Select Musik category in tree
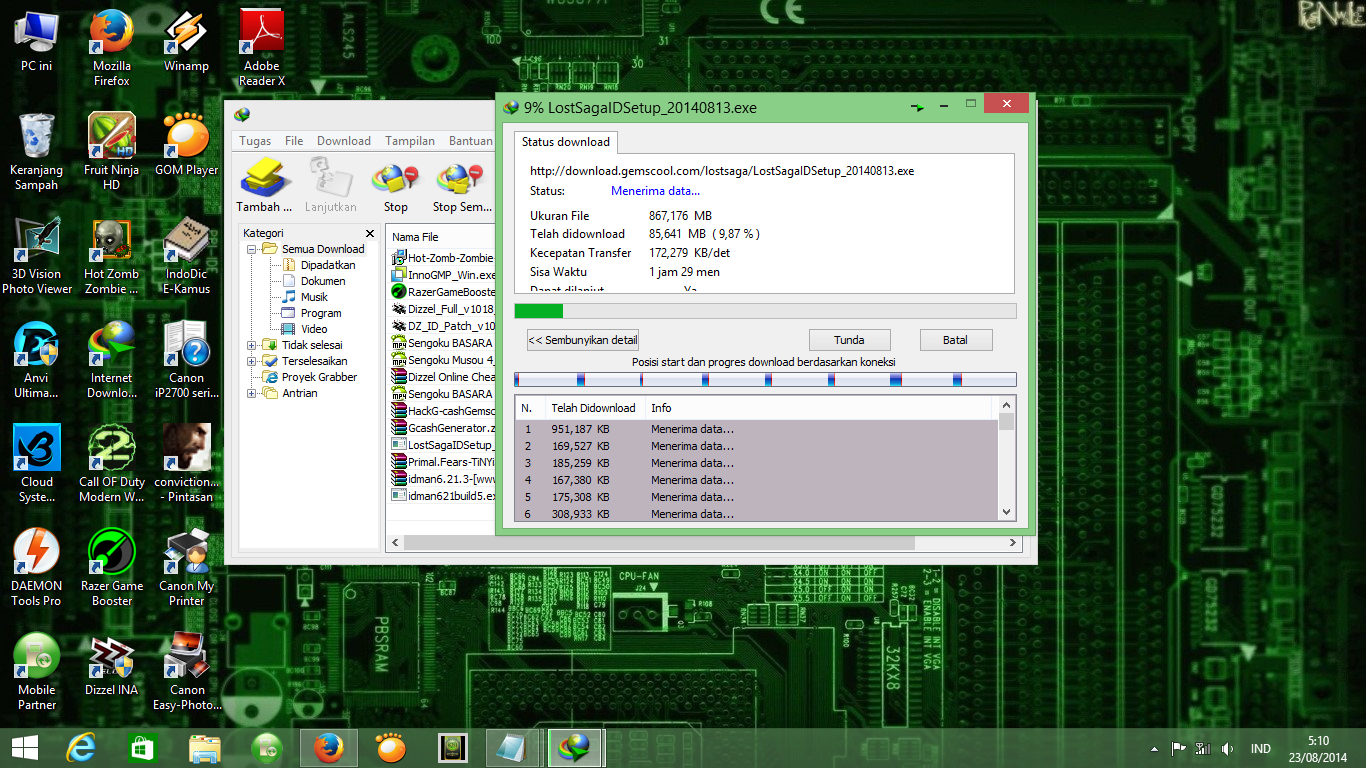The height and width of the screenshot is (768, 1366). [x=314, y=297]
